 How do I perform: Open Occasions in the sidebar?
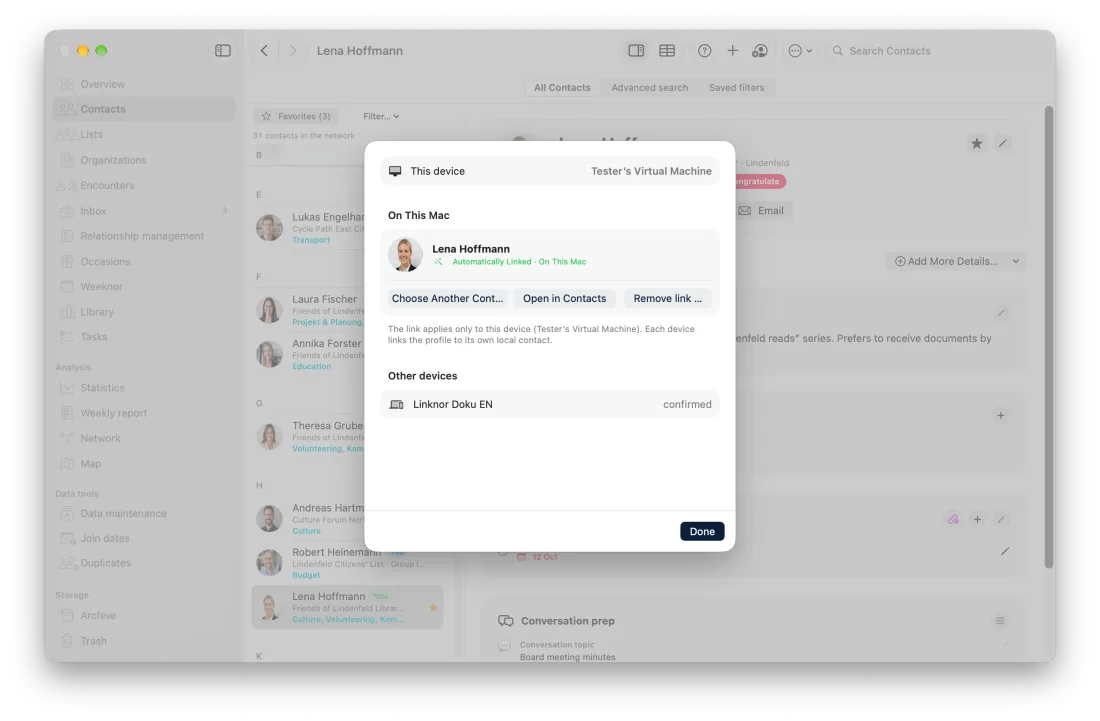pos(144,262)
